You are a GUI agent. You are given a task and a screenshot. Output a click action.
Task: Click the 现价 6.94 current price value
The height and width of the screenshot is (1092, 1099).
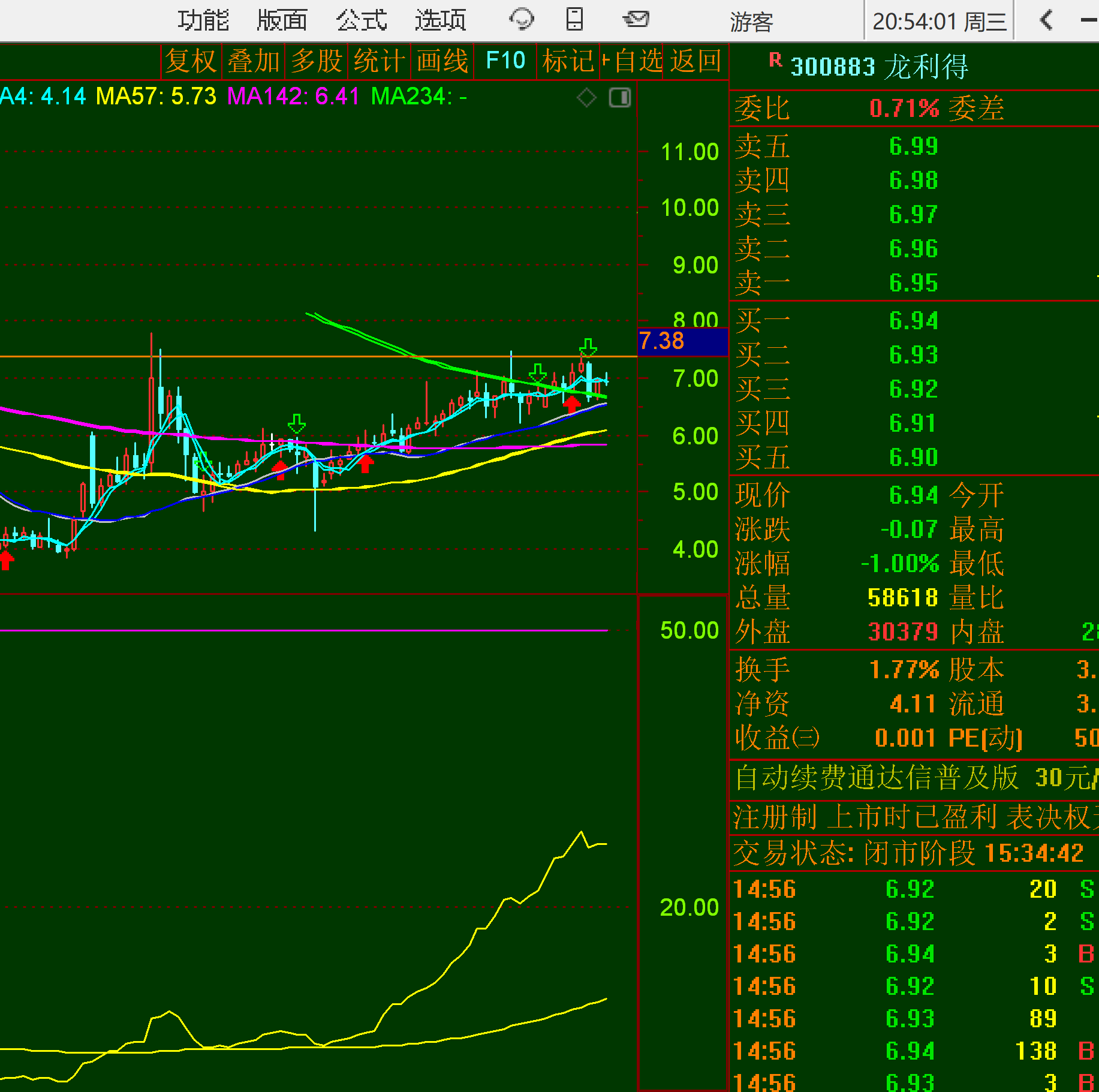click(914, 495)
